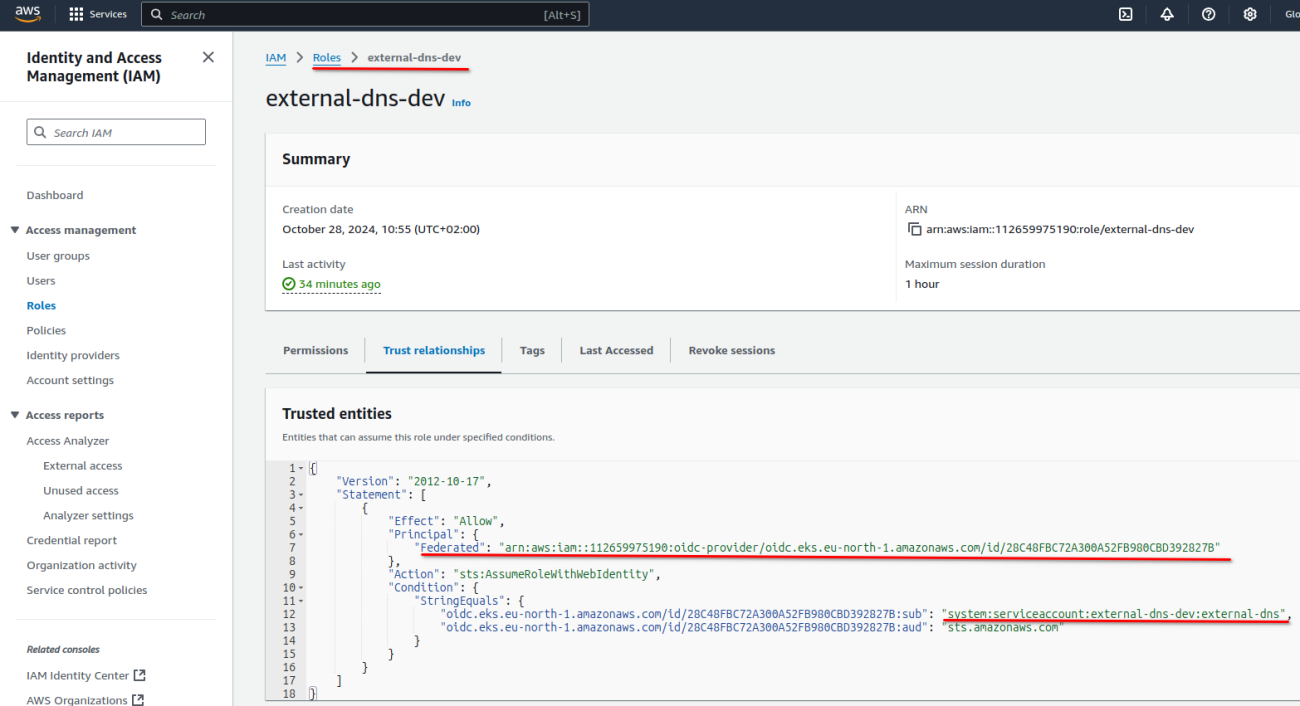Click the 34 minutes ago last activity
This screenshot has height=706, width=1300.
[x=332, y=284]
